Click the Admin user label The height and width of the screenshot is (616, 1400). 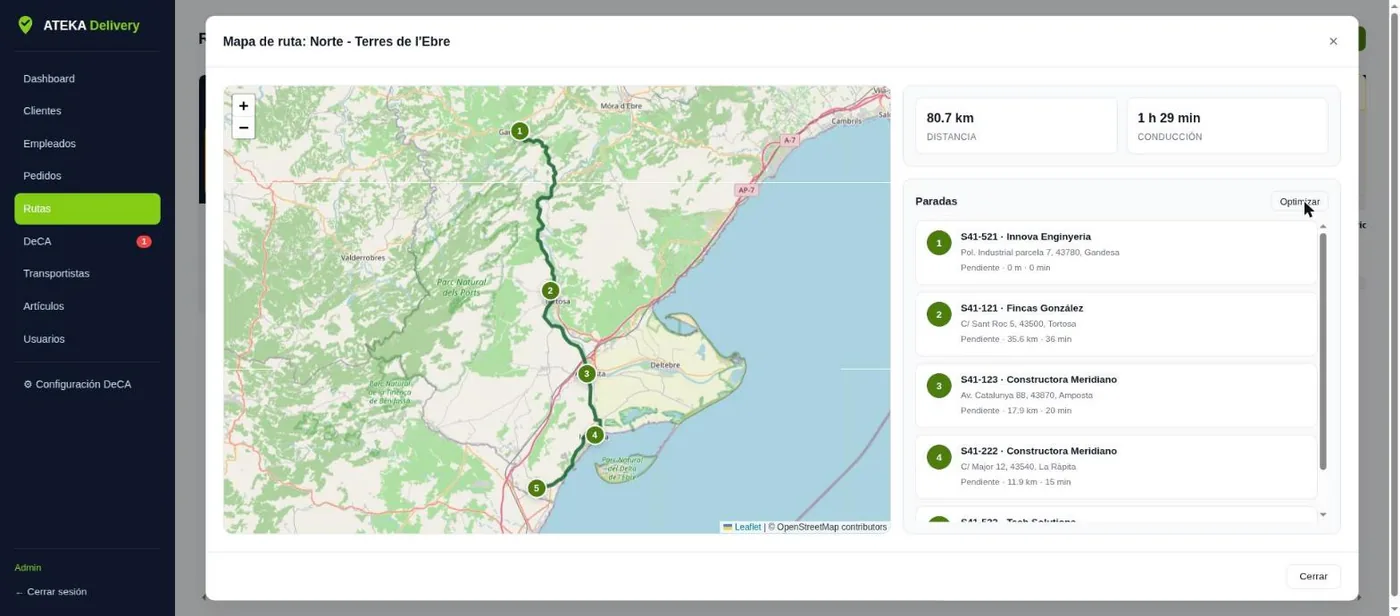tap(28, 568)
